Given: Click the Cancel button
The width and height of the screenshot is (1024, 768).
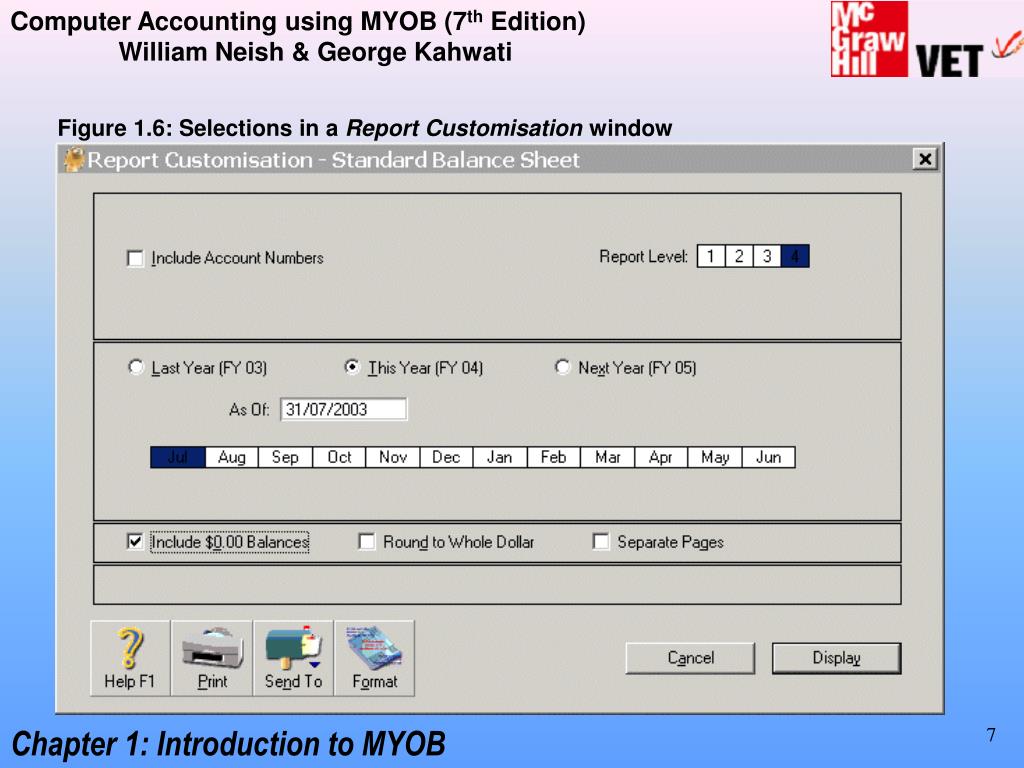Looking at the screenshot, I should (x=690, y=658).
